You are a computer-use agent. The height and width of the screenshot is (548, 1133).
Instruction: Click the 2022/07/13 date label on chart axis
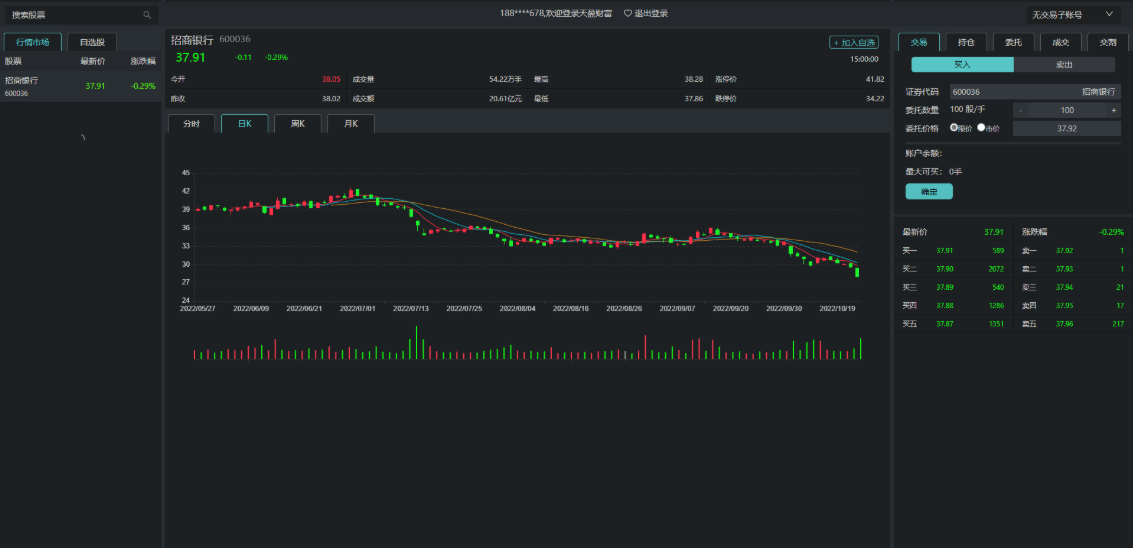[411, 308]
